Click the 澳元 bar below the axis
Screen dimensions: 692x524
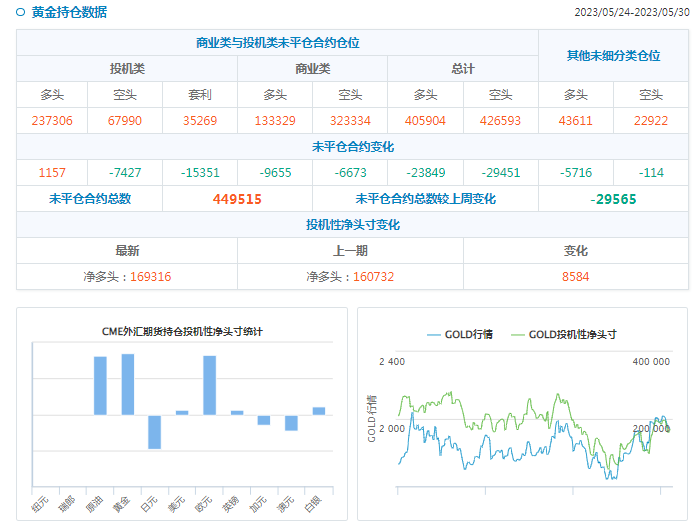coord(291,423)
